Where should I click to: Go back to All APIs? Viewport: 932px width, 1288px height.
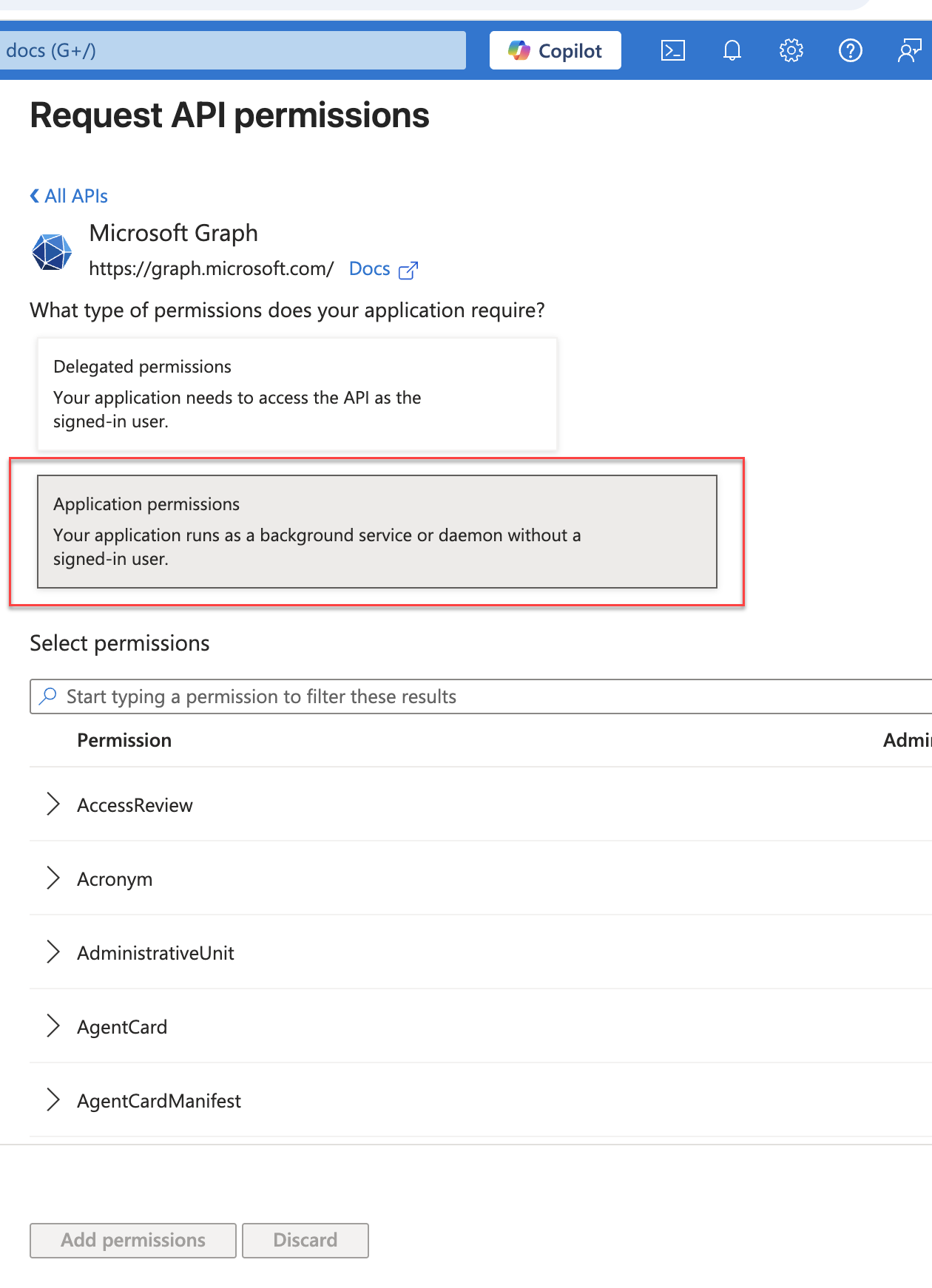pos(70,196)
